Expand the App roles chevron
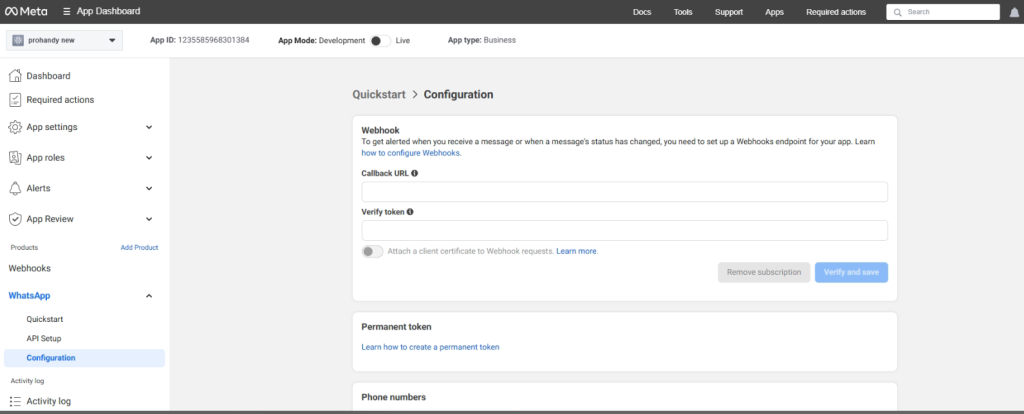 (x=149, y=157)
